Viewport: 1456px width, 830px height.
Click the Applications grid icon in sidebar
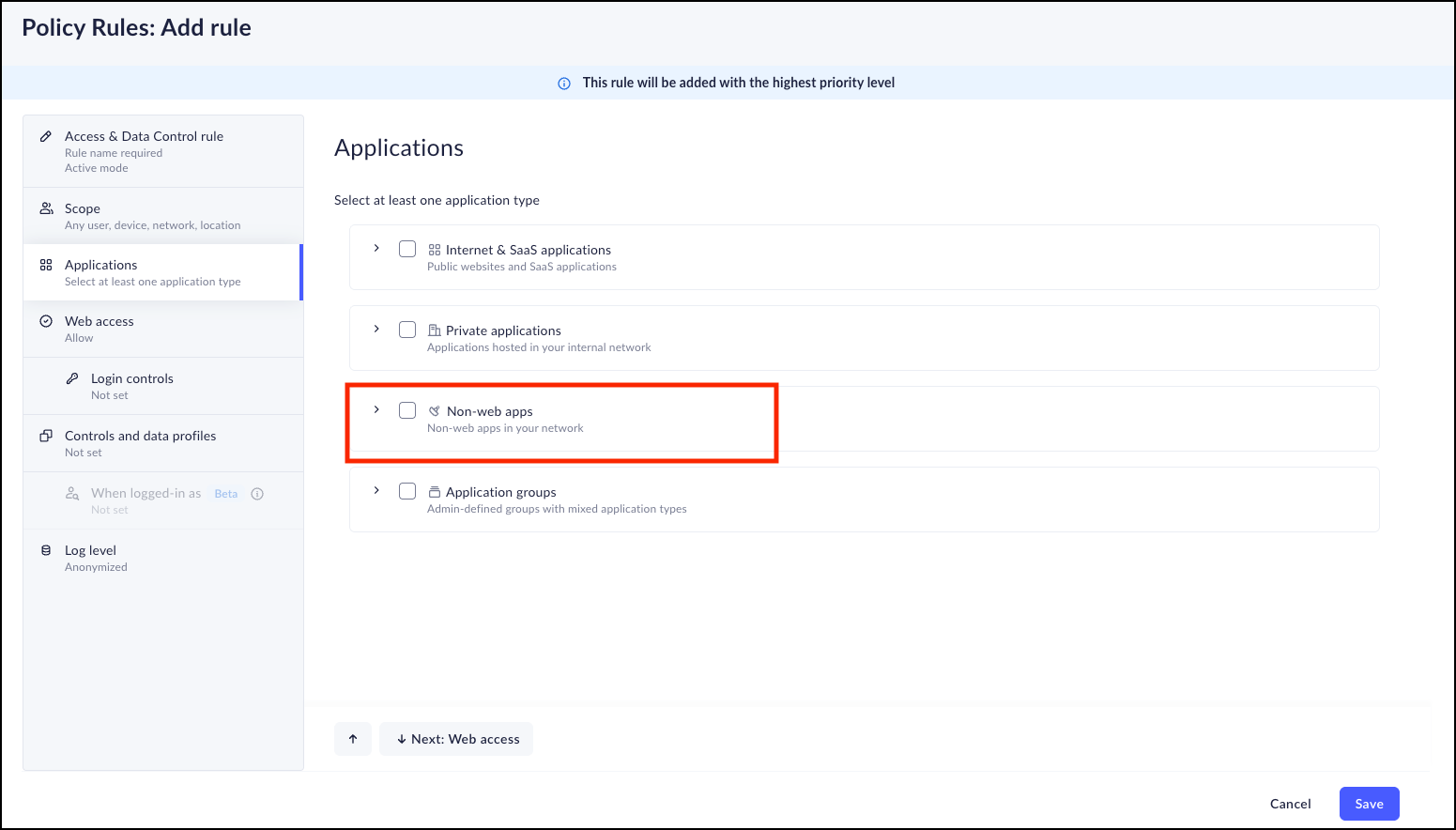(46, 265)
